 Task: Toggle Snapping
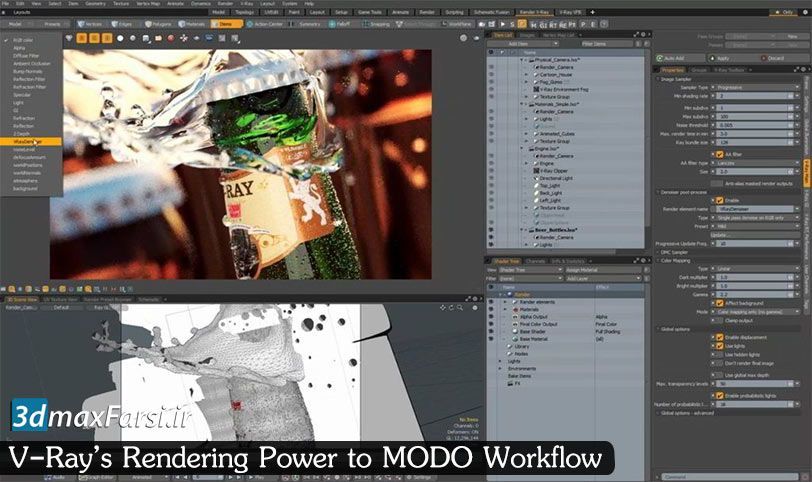click(x=376, y=24)
